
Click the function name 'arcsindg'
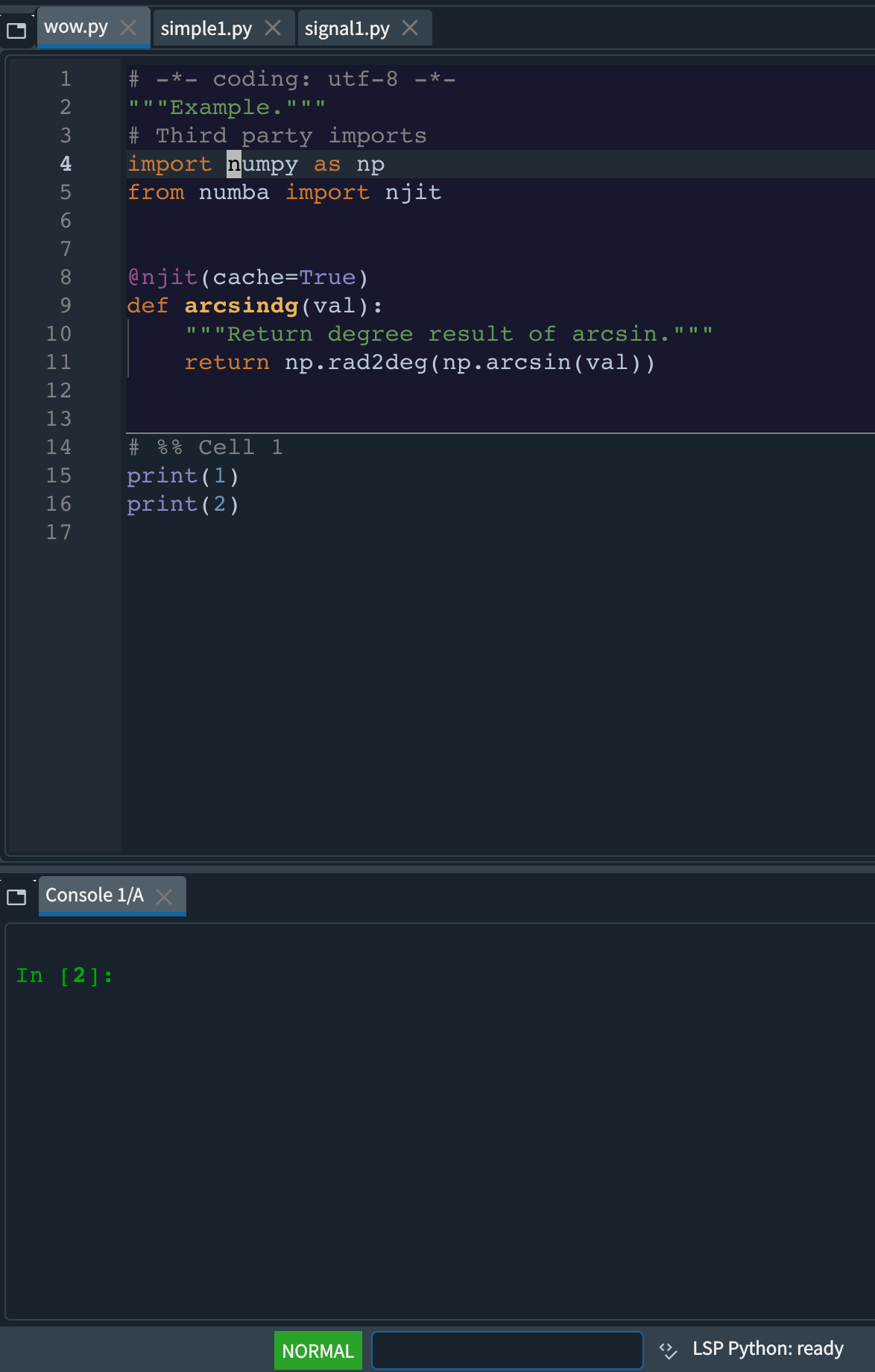(x=241, y=306)
